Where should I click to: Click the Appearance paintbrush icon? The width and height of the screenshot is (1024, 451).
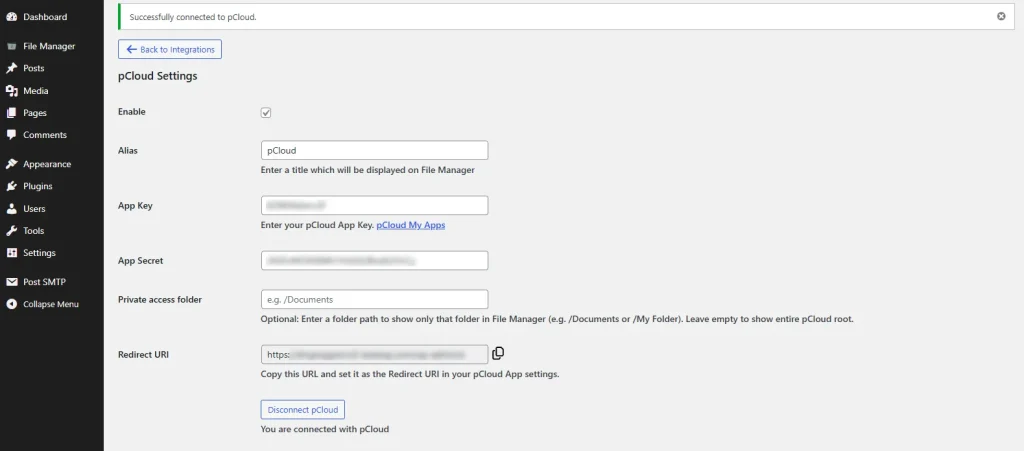click(x=11, y=164)
